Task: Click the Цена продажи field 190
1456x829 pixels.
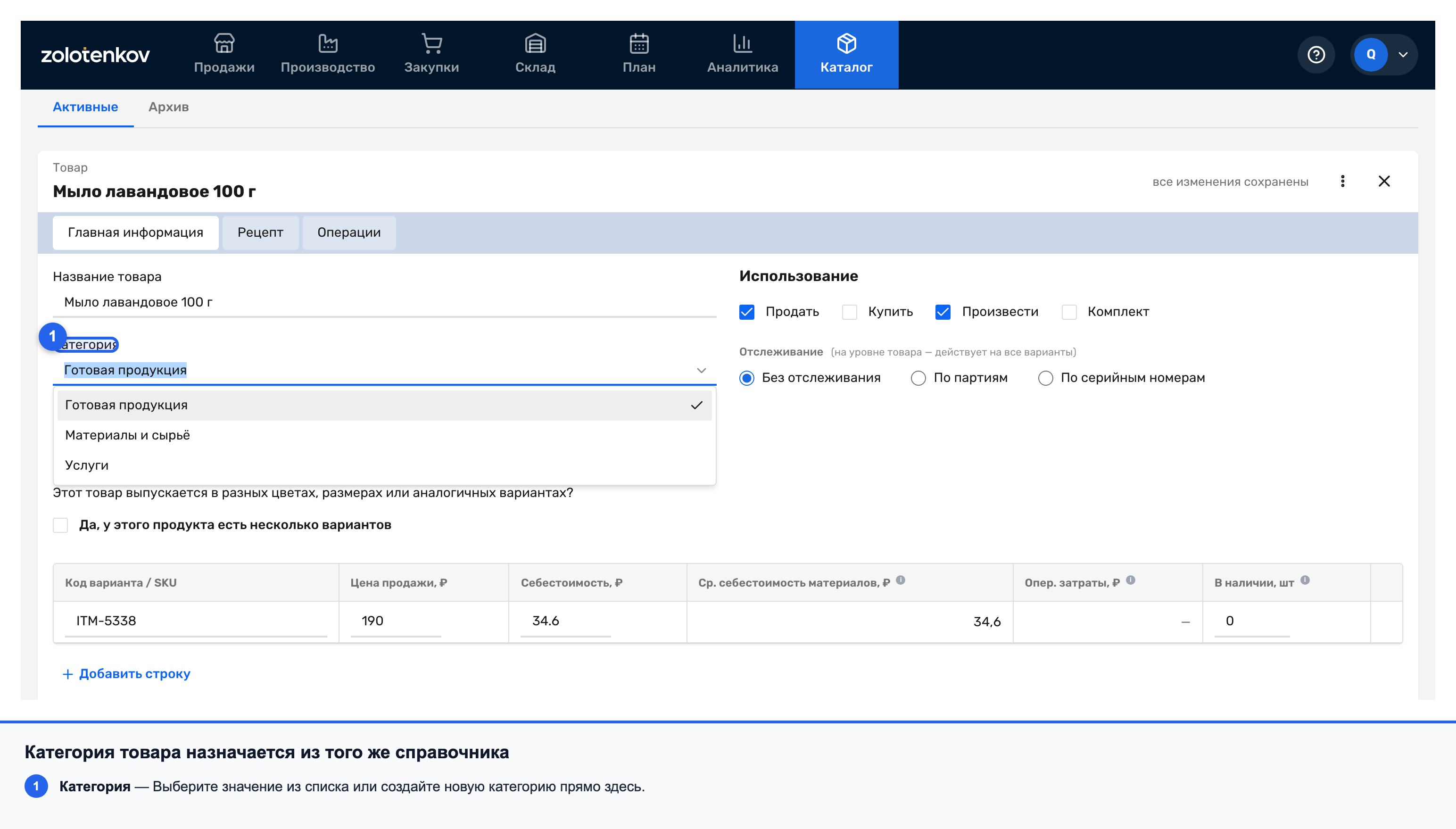Action: [396, 621]
